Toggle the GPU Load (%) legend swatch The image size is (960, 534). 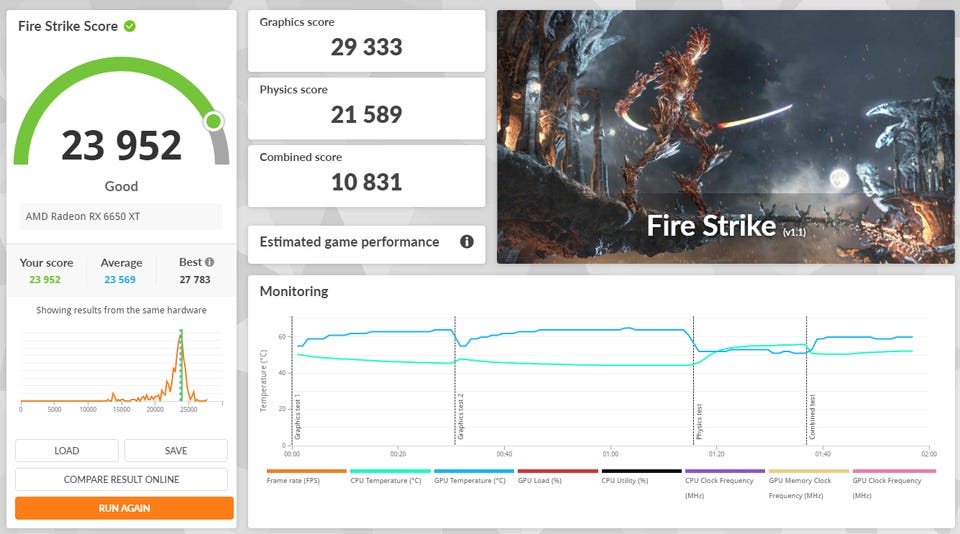(558, 471)
